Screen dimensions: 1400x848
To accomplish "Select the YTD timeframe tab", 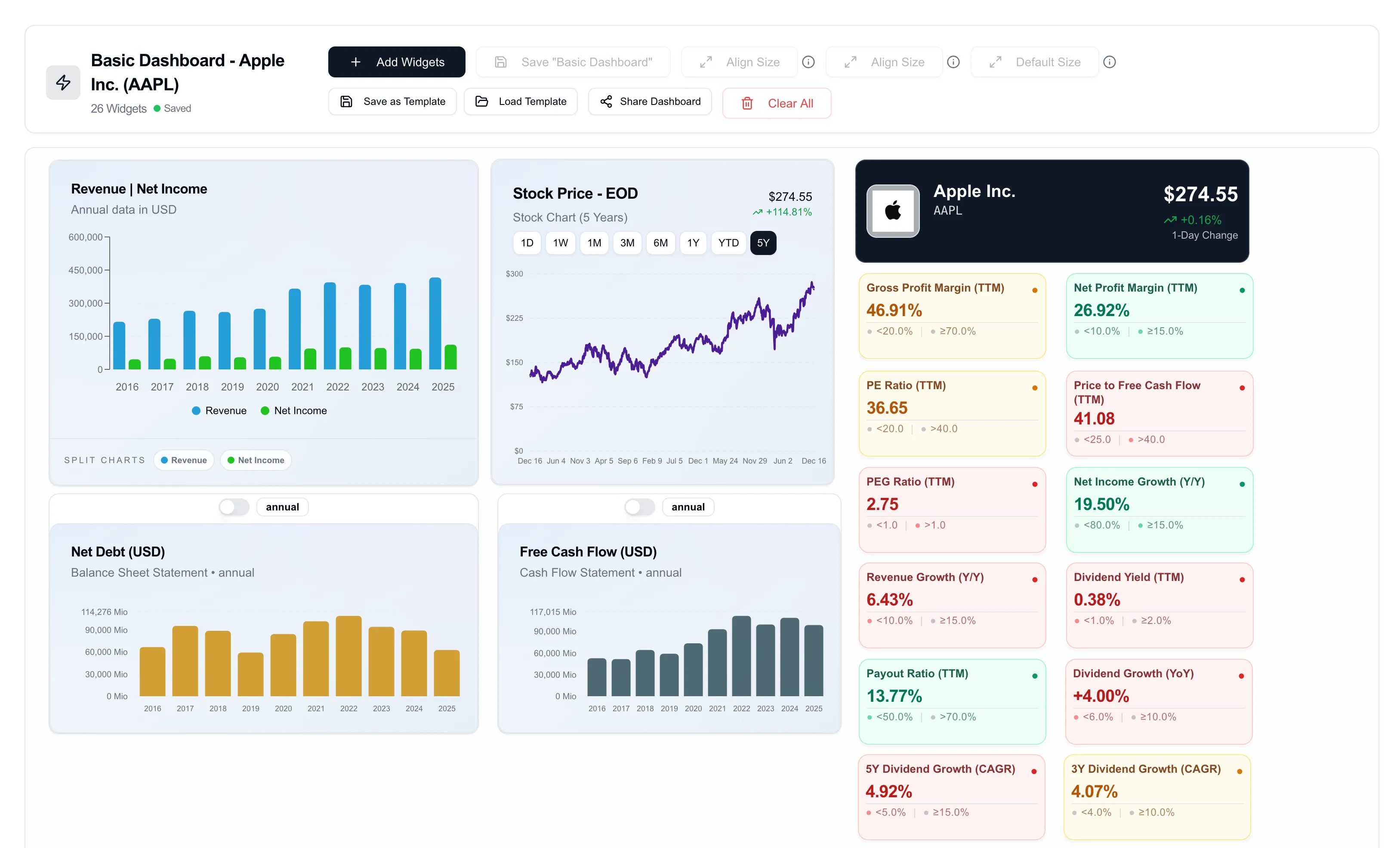I will (728, 243).
